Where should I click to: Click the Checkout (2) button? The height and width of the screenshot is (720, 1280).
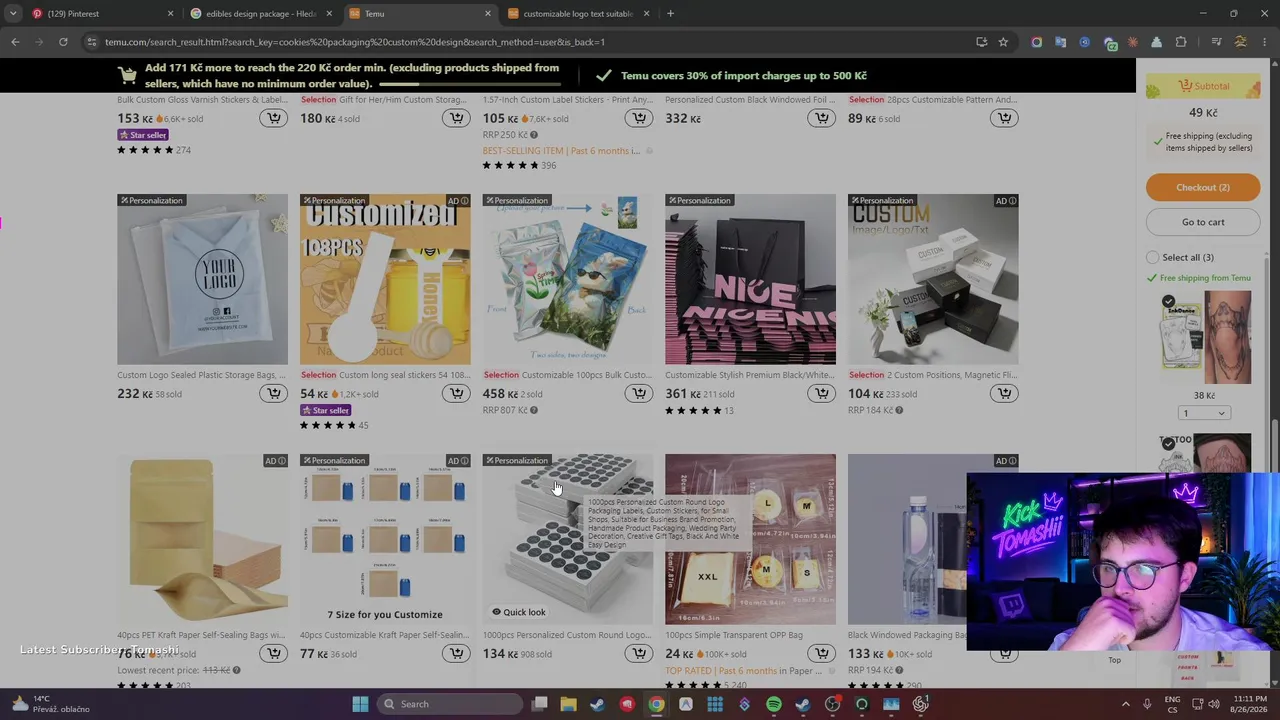(x=1203, y=187)
